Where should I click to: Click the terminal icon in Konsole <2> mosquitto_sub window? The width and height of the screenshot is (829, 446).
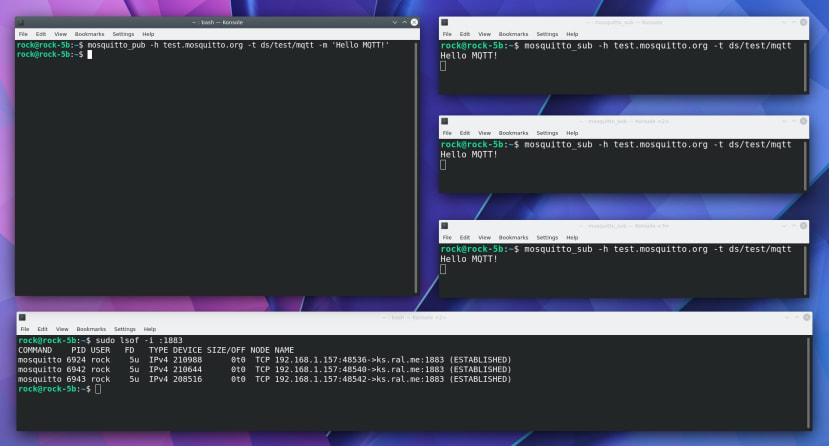coord(445,121)
